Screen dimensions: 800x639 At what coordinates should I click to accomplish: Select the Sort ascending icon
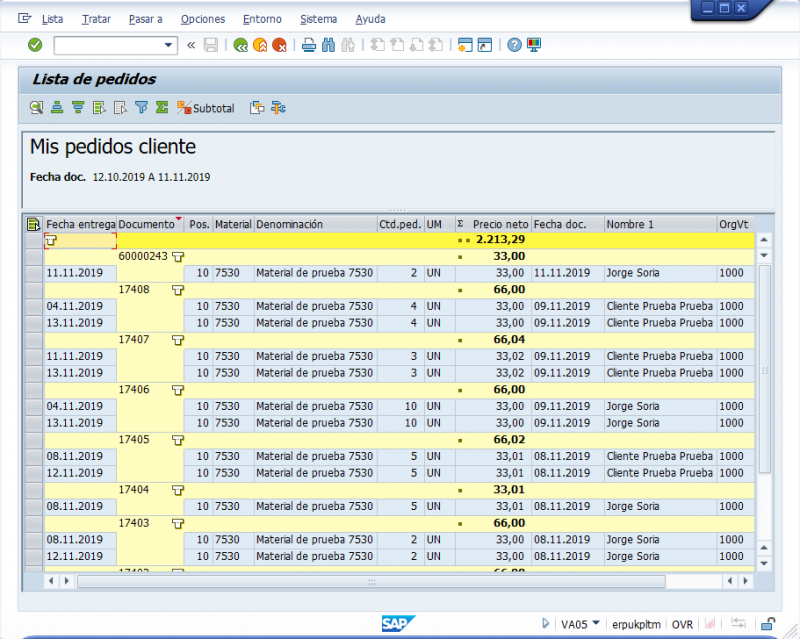coord(57,107)
